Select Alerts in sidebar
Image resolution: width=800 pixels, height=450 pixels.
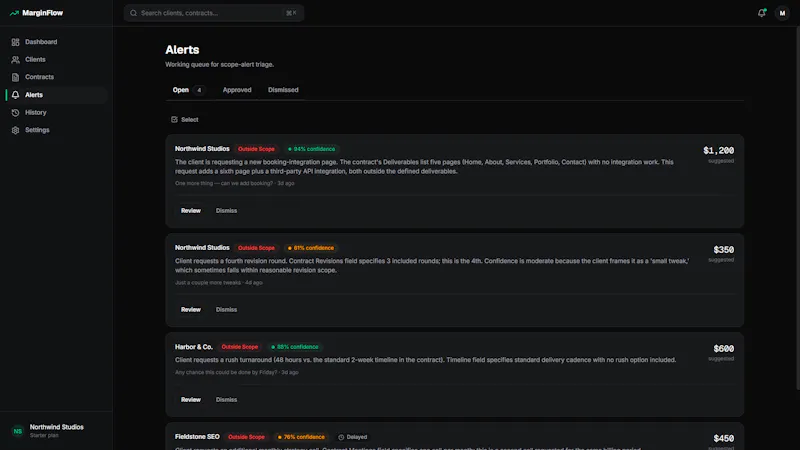(56, 95)
